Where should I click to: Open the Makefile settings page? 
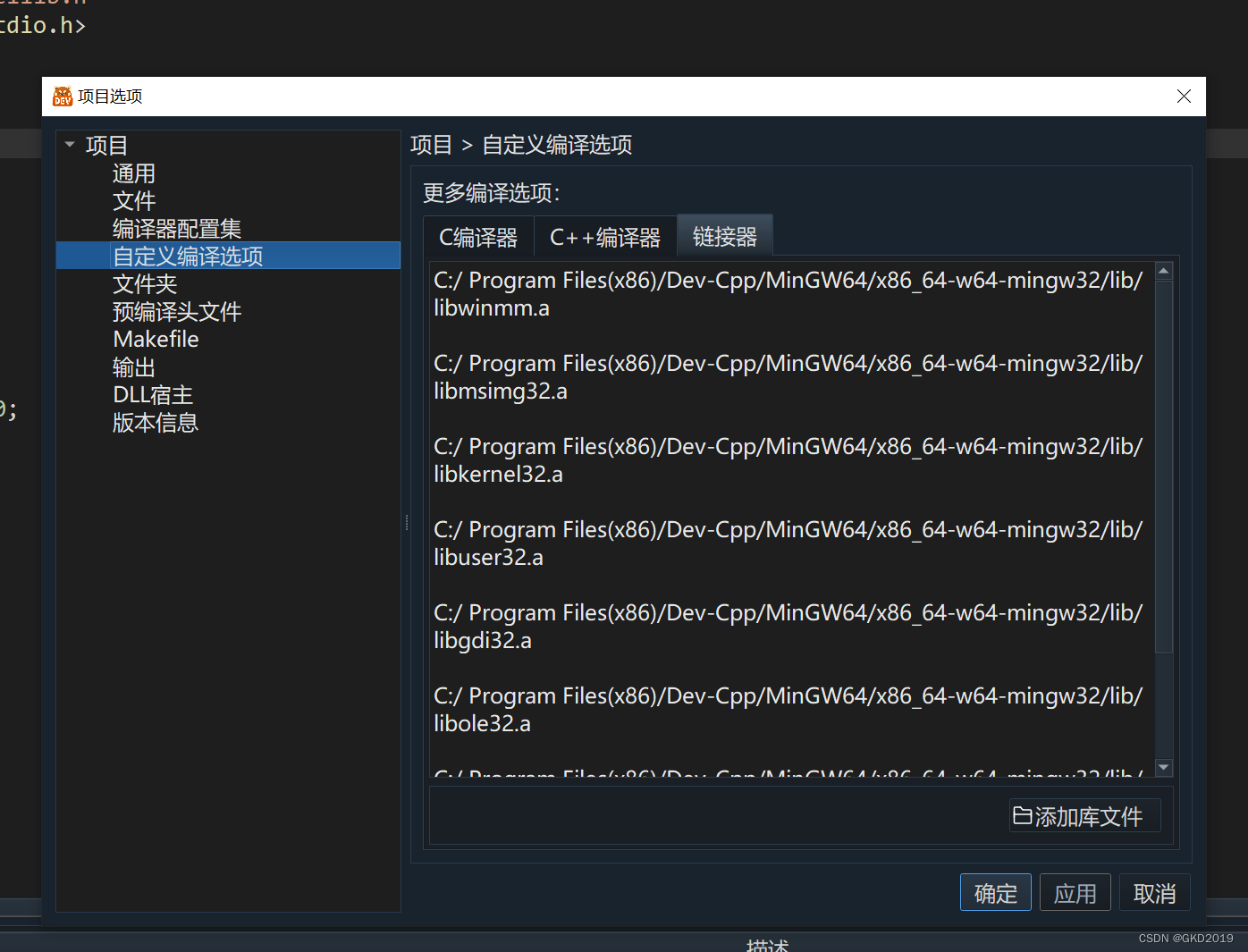tap(155, 339)
